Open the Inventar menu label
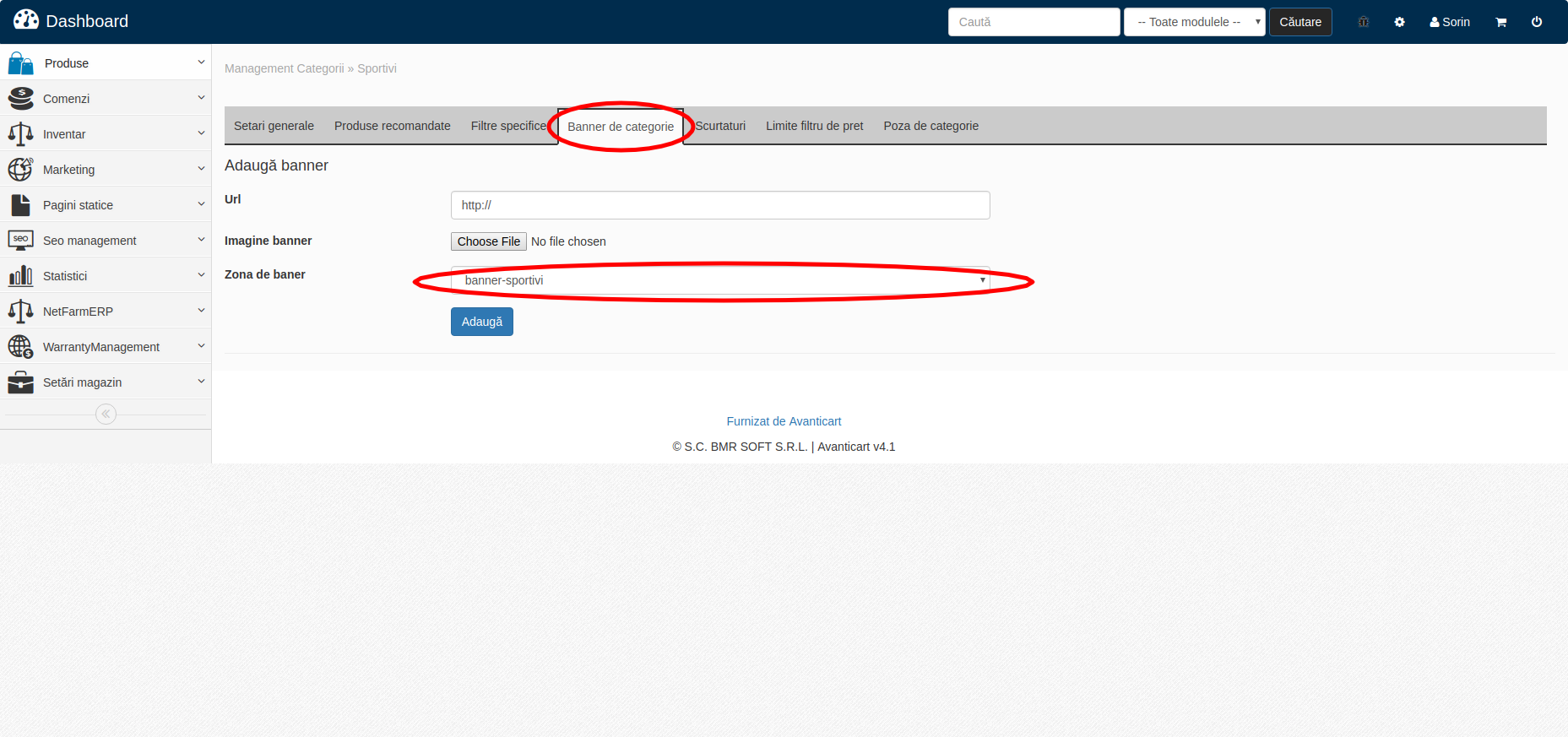The image size is (1568, 737). coord(64,134)
